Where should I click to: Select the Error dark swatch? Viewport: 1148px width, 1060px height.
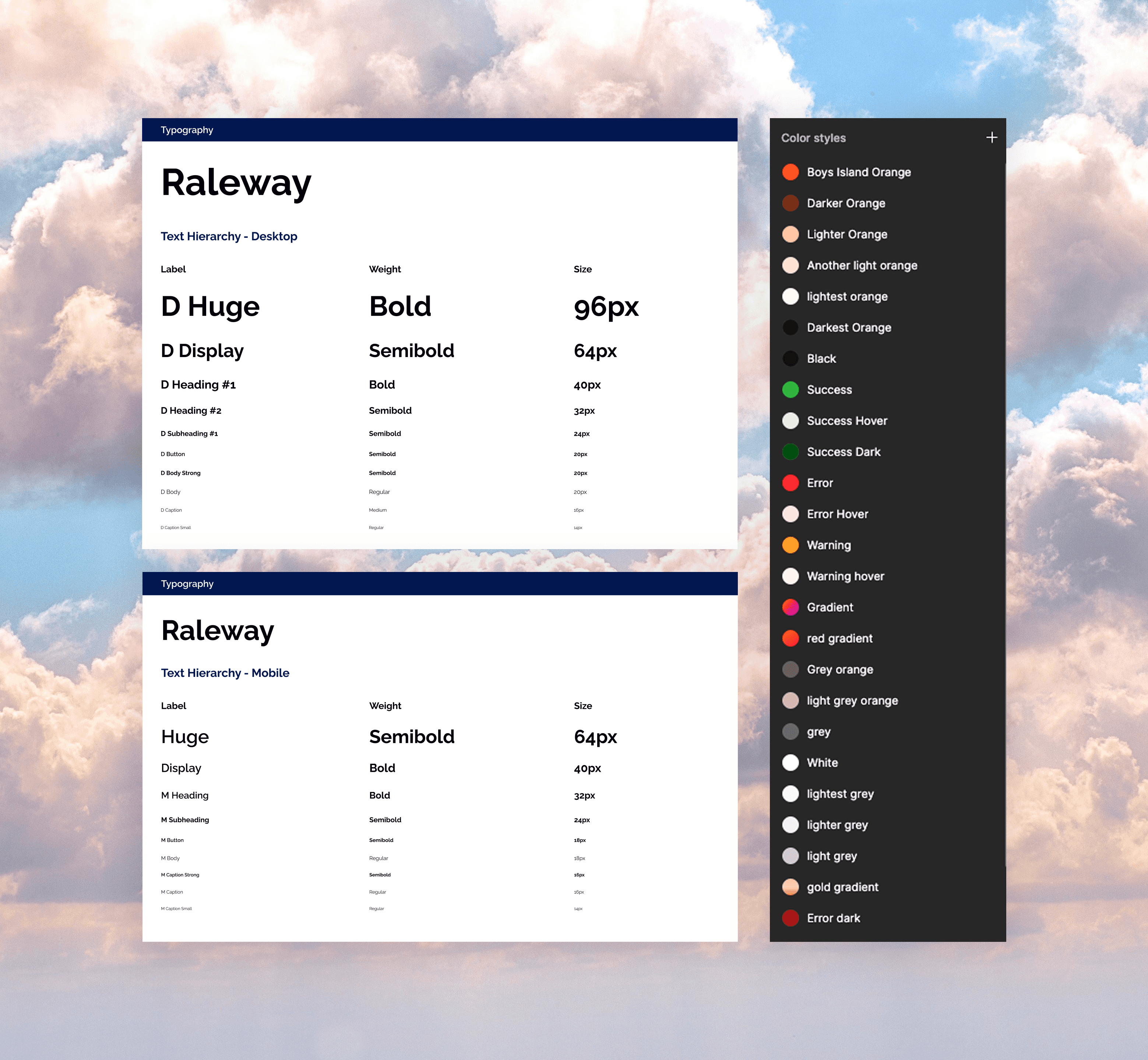pos(790,918)
